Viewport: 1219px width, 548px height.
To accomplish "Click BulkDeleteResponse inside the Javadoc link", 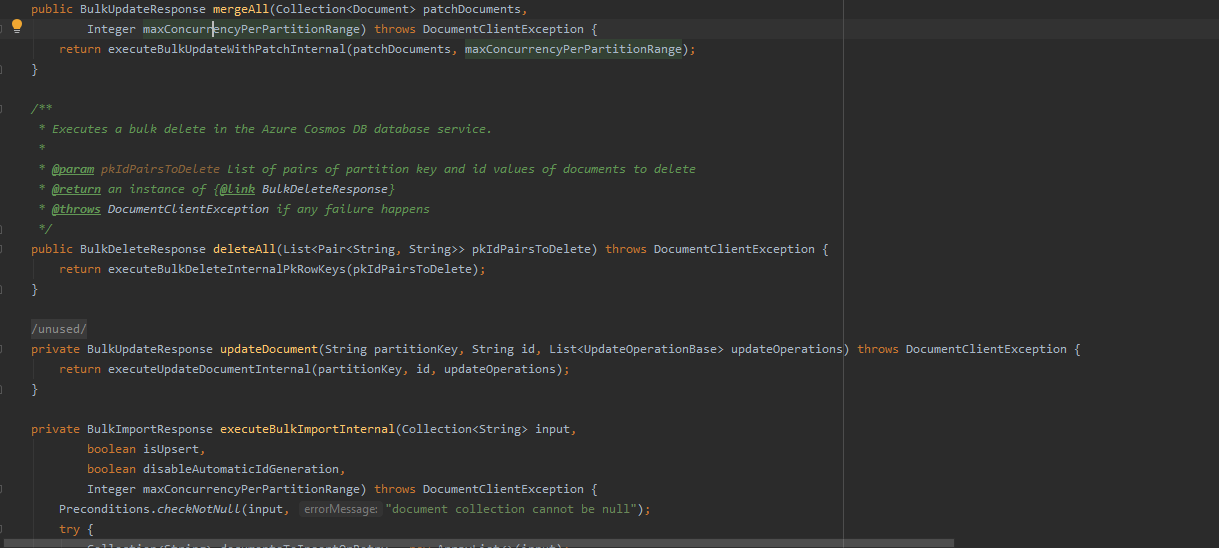I will [x=325, y=189].
